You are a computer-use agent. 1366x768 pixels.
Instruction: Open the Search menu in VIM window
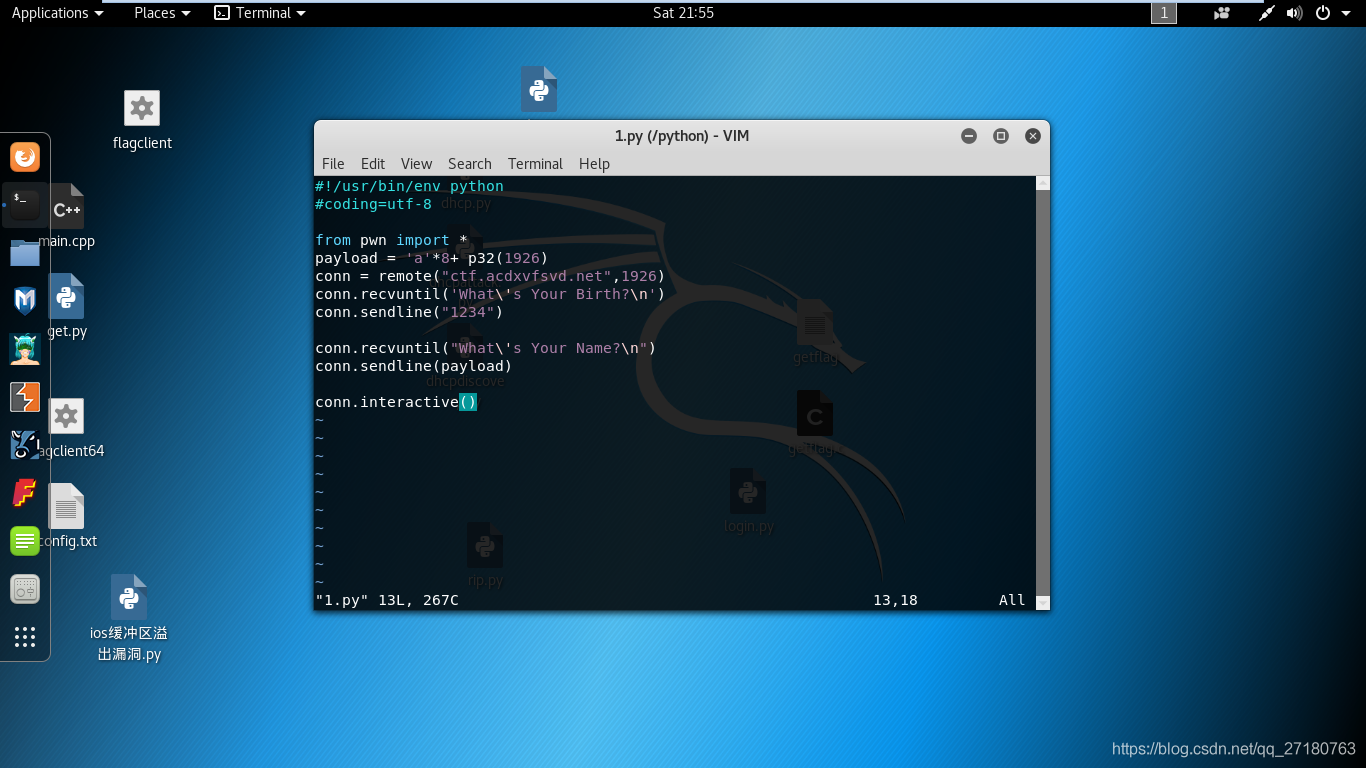(470, 164)
